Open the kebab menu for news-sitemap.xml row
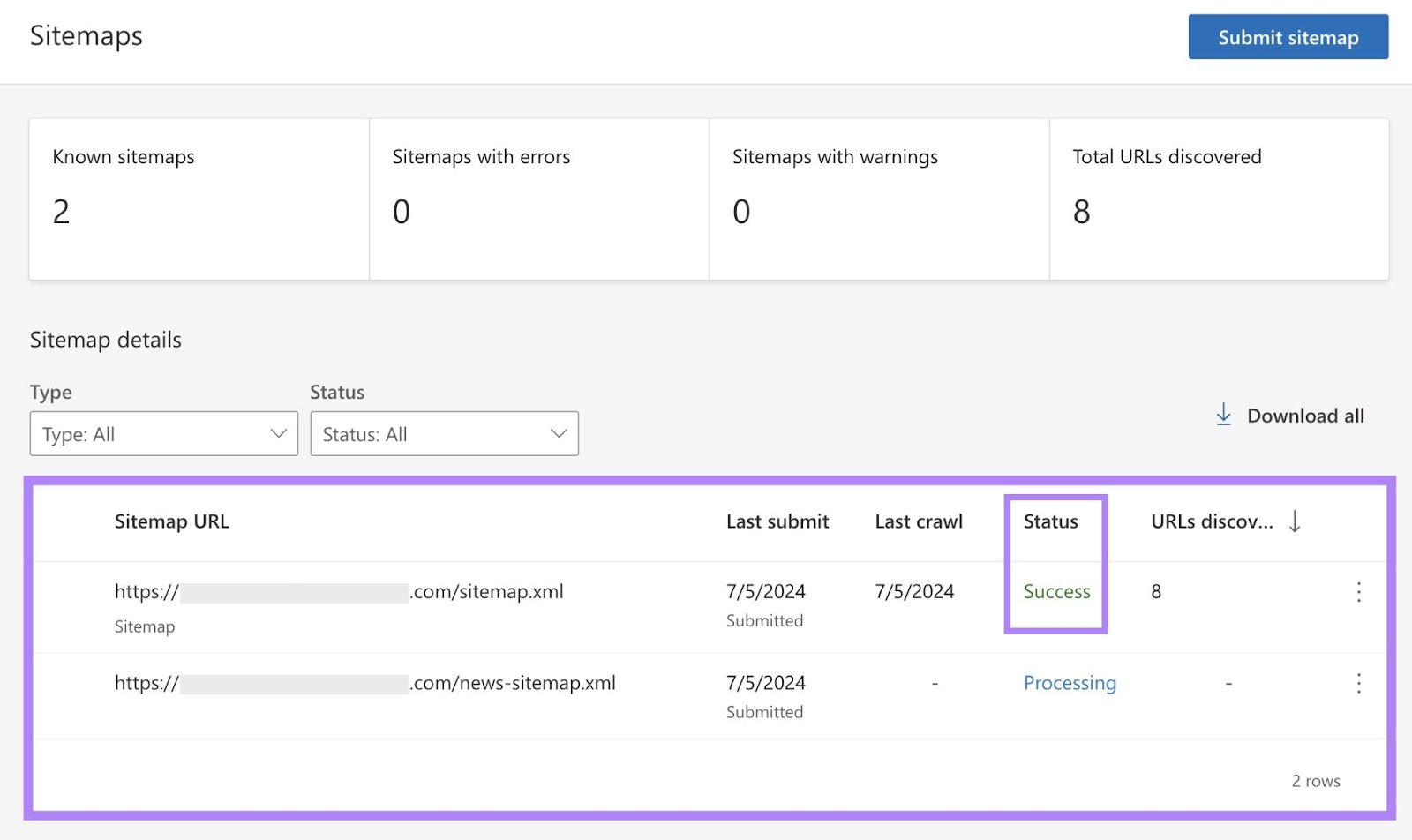 (x=1358, y=684)
